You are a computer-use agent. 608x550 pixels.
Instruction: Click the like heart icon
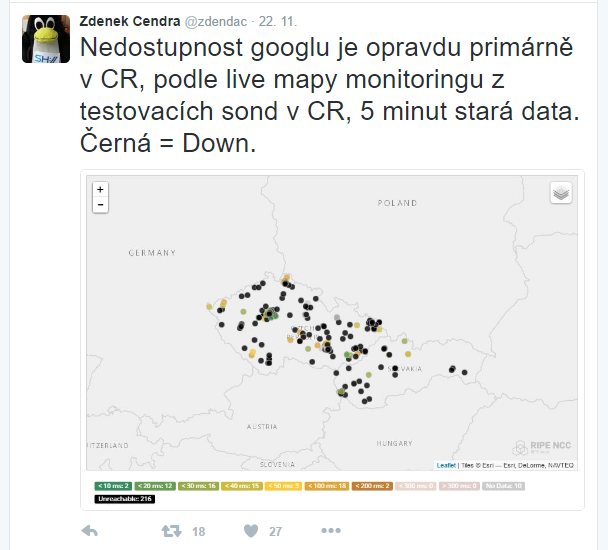pyautogui.click(x=252, y=531)
